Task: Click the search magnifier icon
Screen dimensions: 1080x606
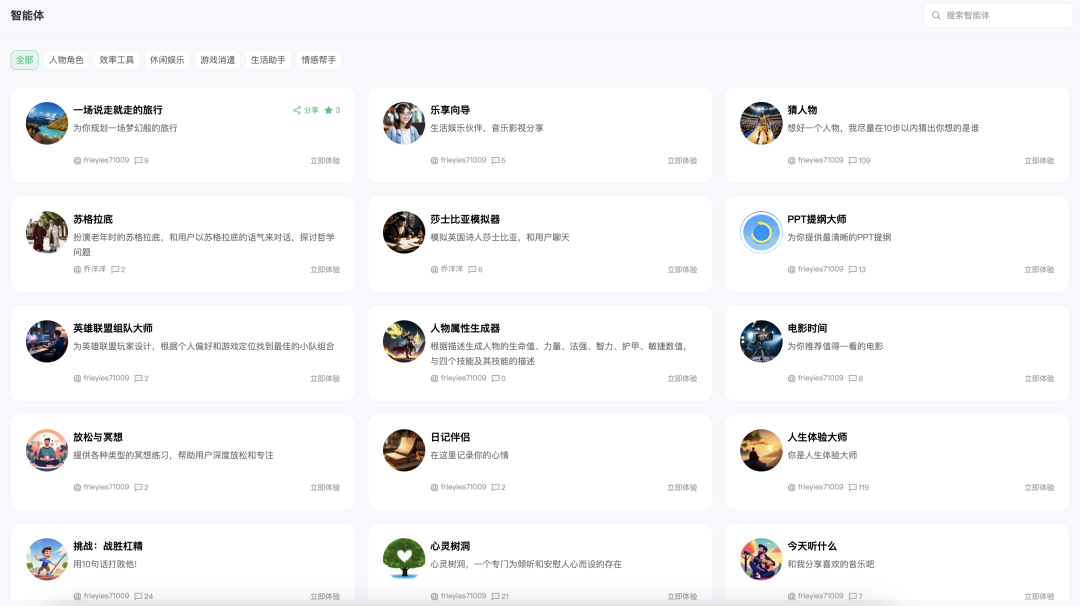Action: pyautogui.click(x=936, y=15)
